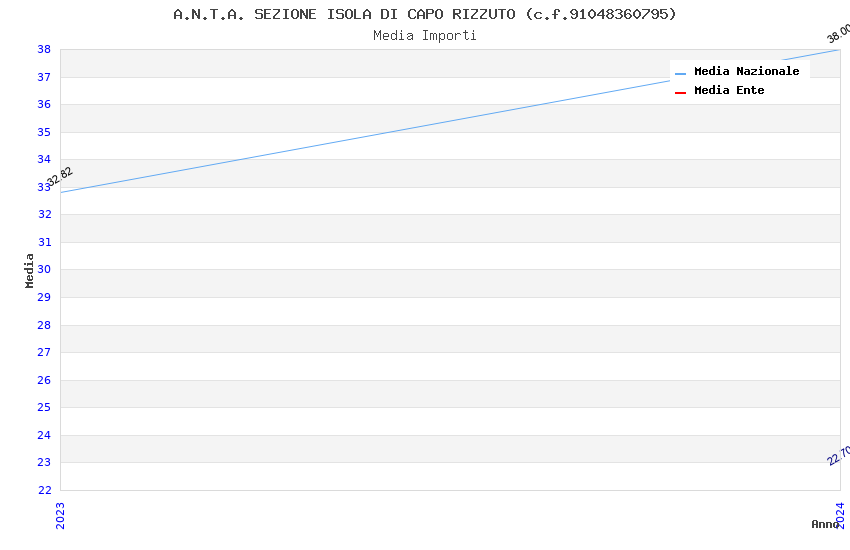The image size is (850, 550).
Task: Click the Anno axis title
Action: [x=825, y=524]
